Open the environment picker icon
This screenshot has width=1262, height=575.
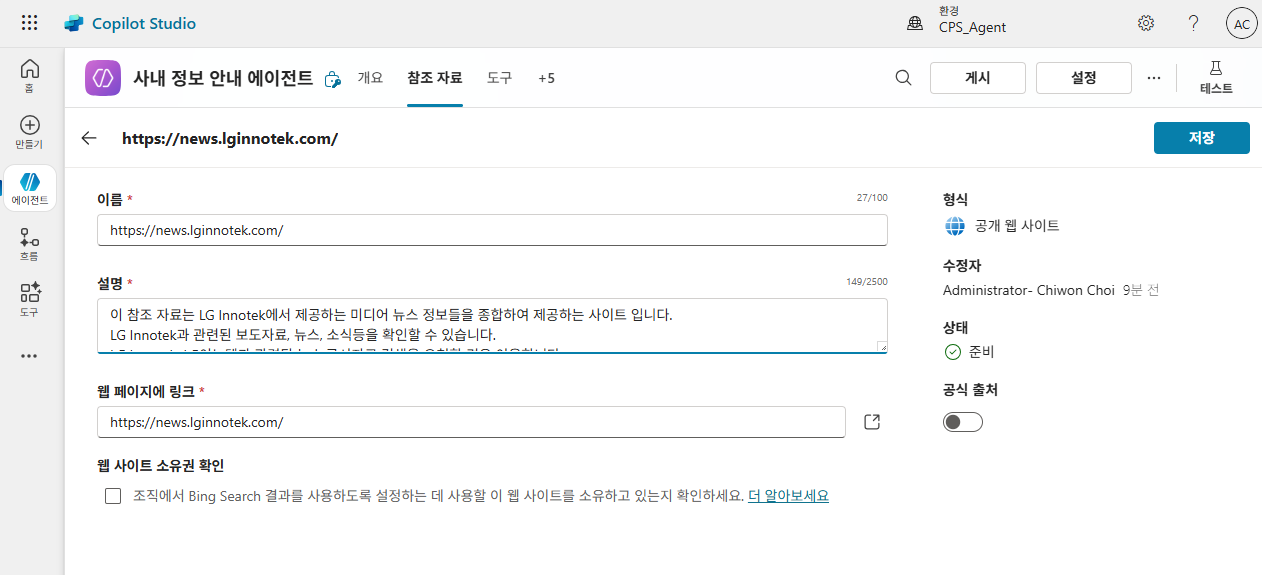tap(914, 23)
